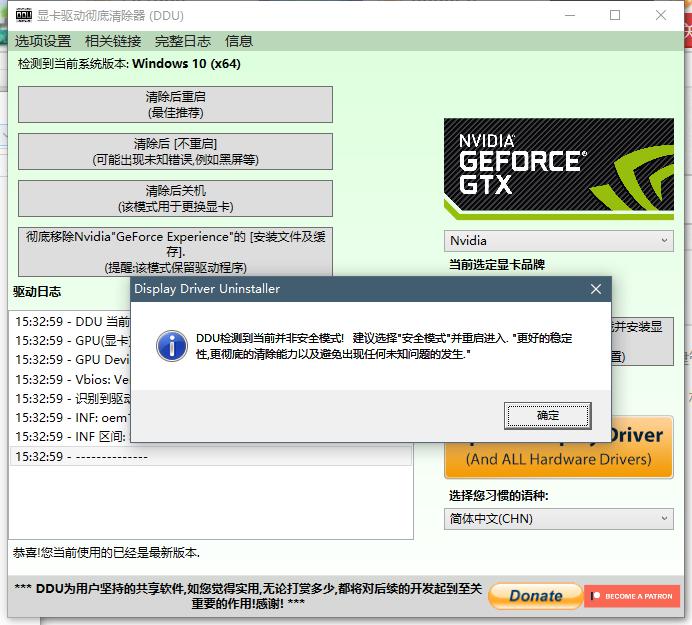
Task: Select the '识别到驱动' log row
Action: (x=71, y=399)
